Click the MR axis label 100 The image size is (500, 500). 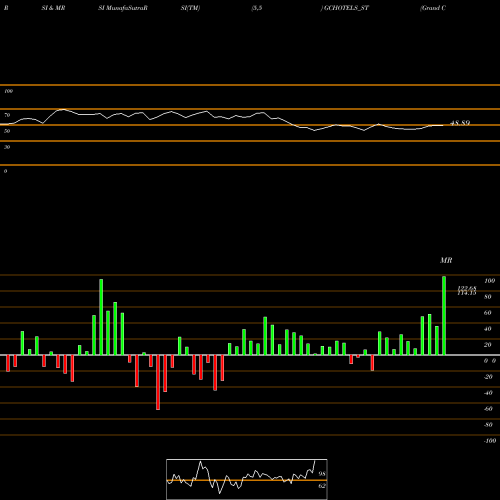coord(489,281)
